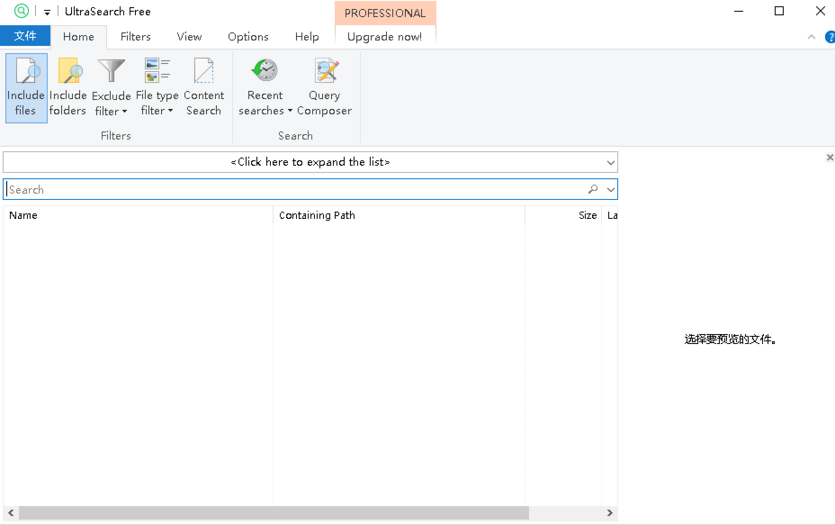Image resolution: width=835 pixels, height=525 pixels.
Task: Click the Upgrade now! button
Action: (x=384, y=37)
